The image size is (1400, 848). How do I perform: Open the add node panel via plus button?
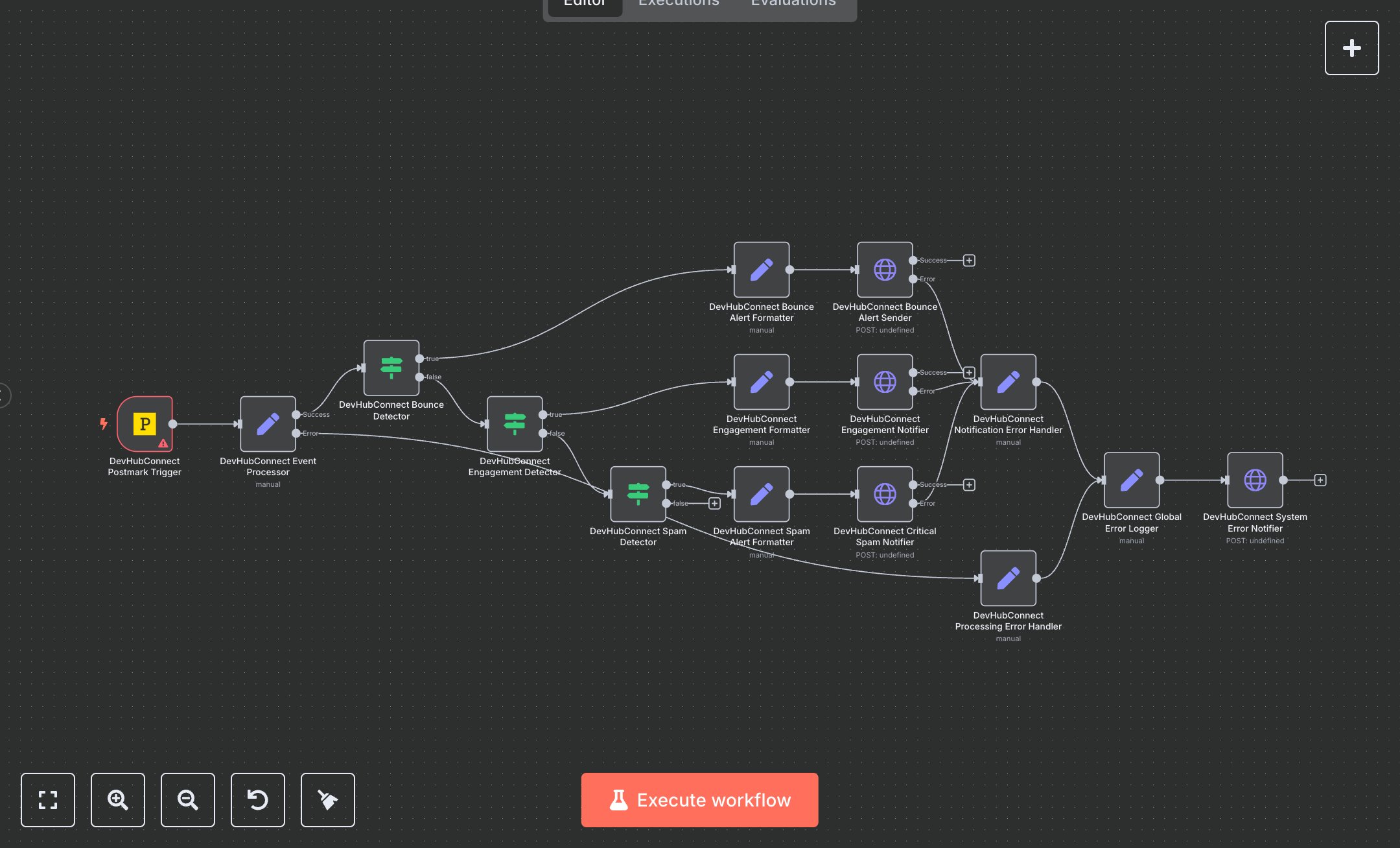click(x=1351, y=47)
